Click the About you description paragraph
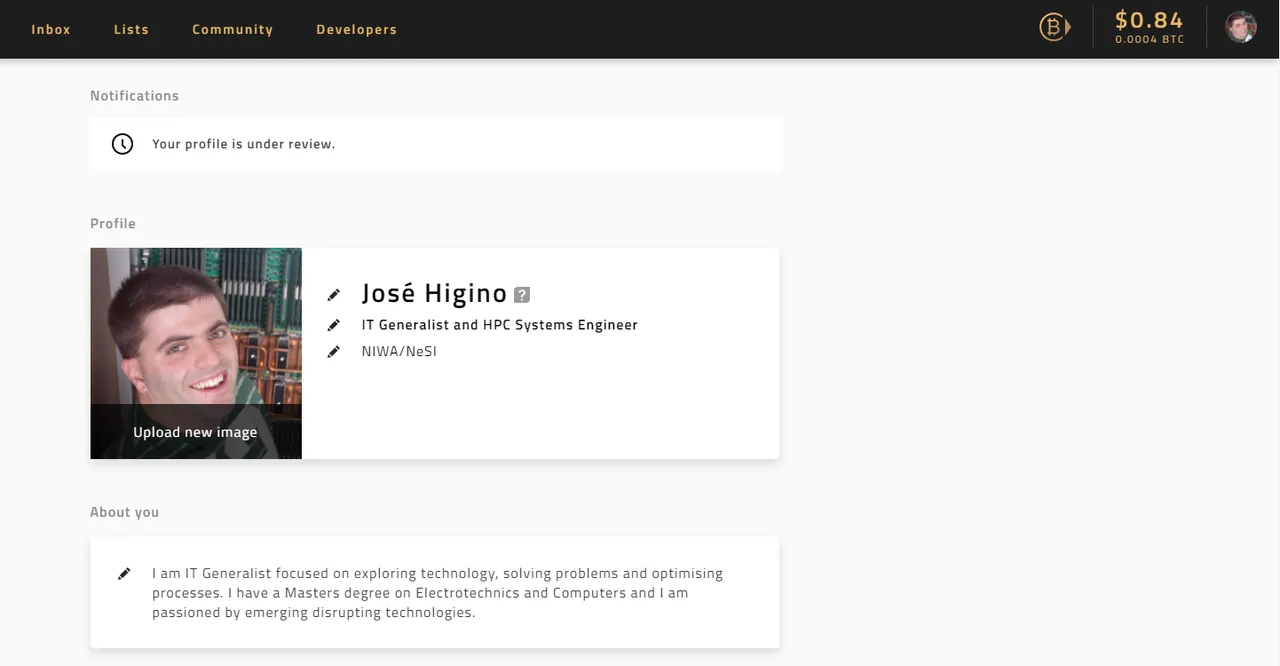Viewport: 1280px width, 666px height. point(437,593)
